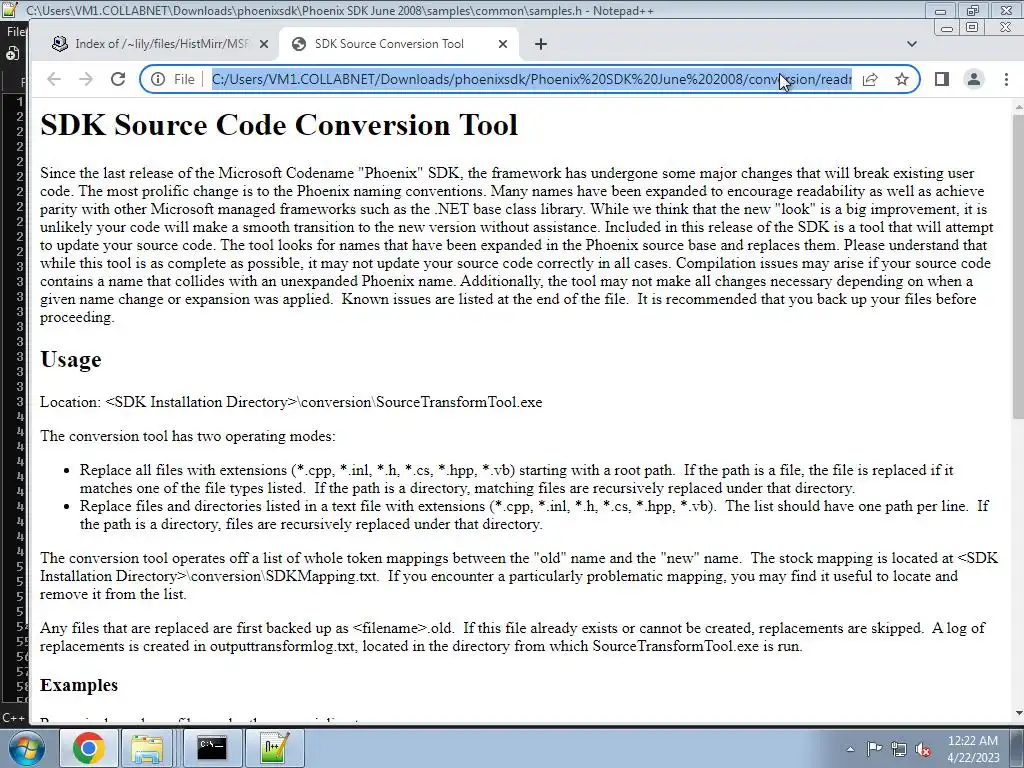Open the clock showing 12:22 AM
1024x768 pixels.
coord(973,749)
